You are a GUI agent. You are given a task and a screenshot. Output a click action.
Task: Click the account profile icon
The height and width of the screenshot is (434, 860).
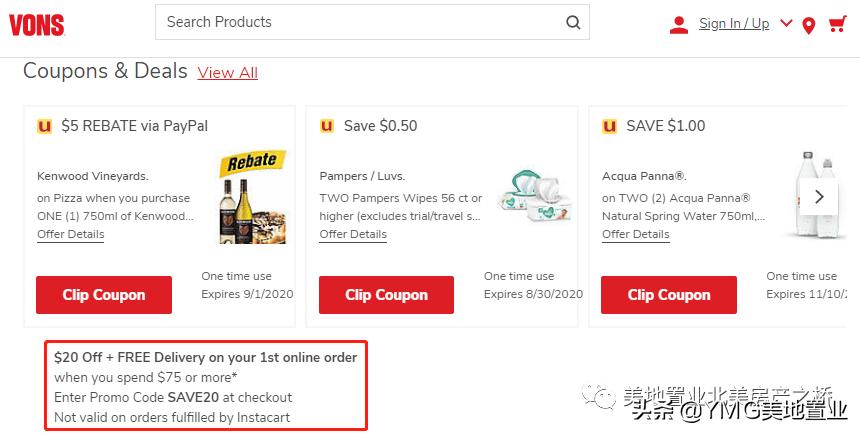point(679,24)
